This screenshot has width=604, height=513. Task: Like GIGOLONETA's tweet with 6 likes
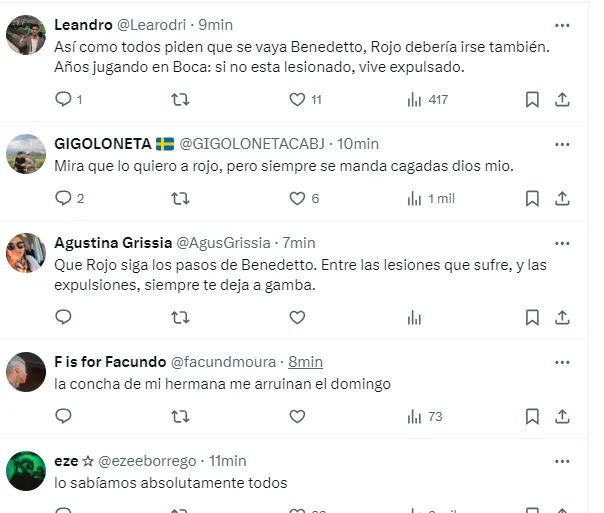pos(297,198)
